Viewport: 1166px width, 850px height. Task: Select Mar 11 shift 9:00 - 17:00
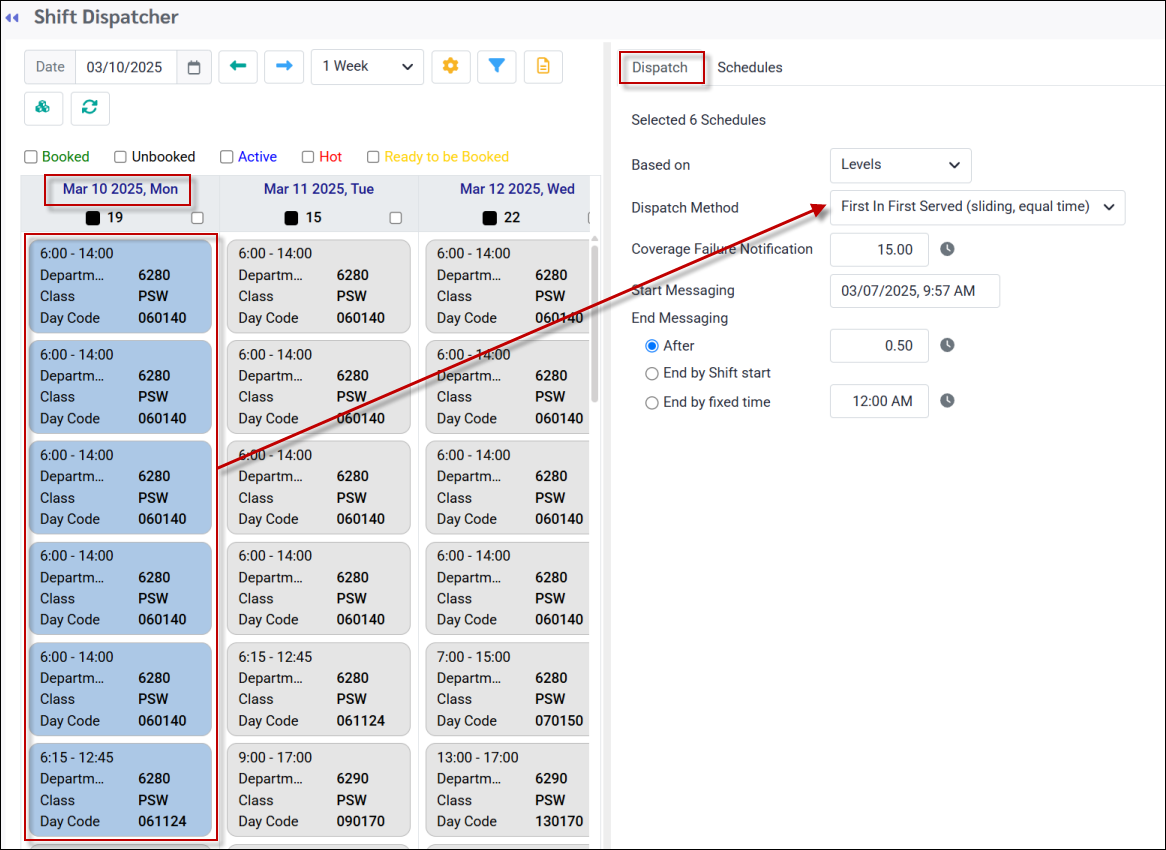pos(319,790)
